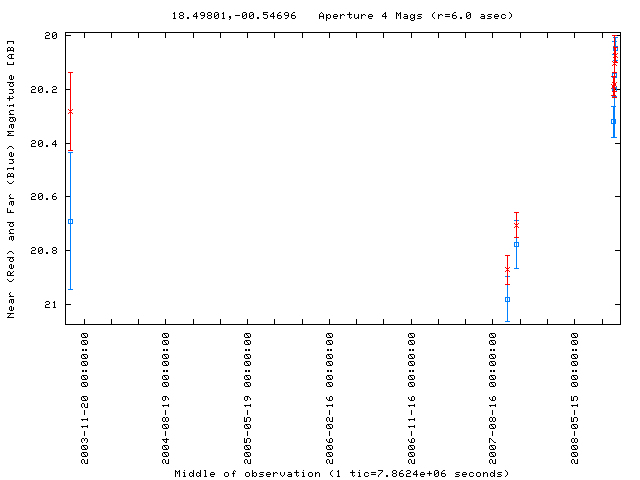Click the date label '2007-08-16 00:00:00'
Screen dimensions: 640x480
pyautogui.click(x=493, y=398)
